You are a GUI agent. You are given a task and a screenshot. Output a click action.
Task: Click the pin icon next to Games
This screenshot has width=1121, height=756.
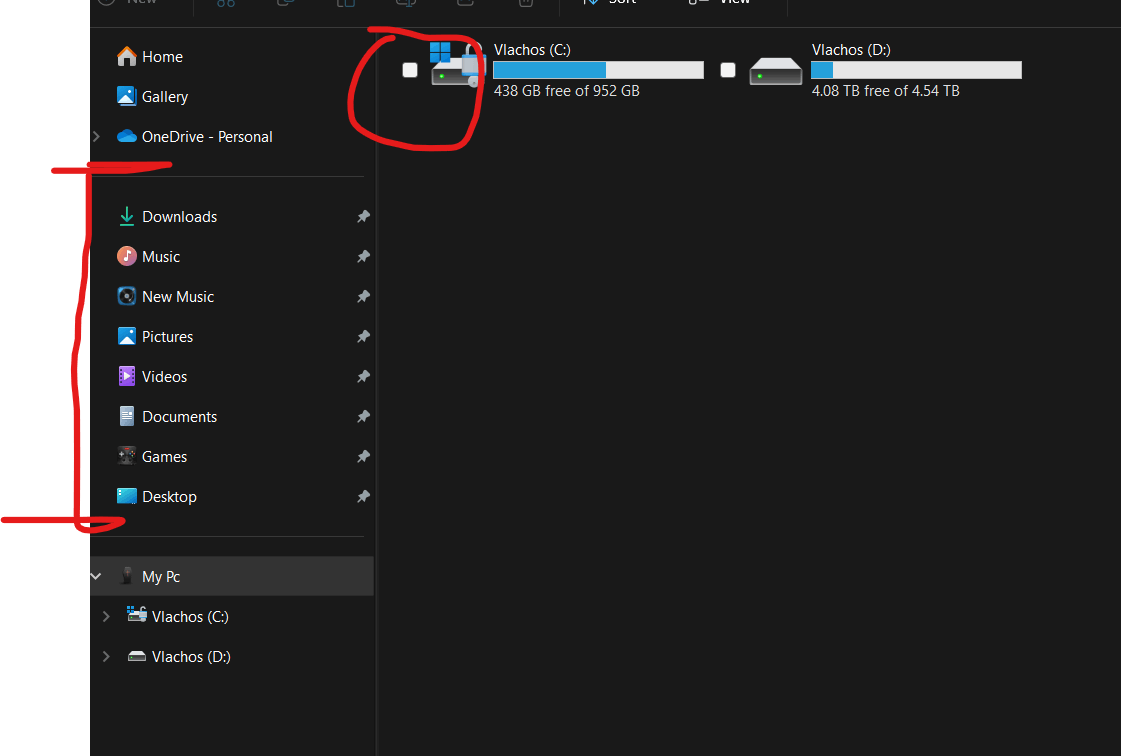click(363, 456)
